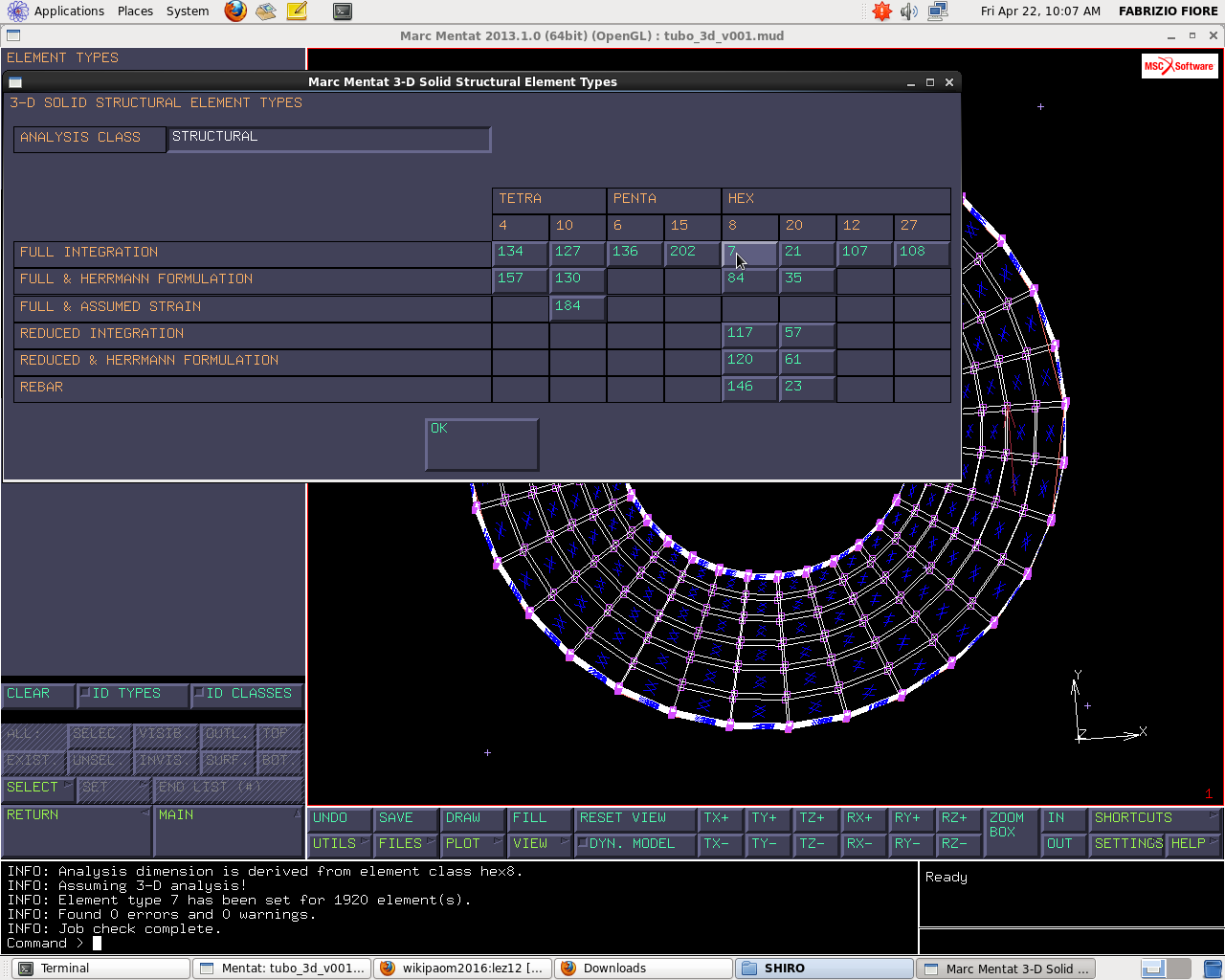Switch to Downloads taskbar window
1225x980 pixels.
(x=643, y=969)
